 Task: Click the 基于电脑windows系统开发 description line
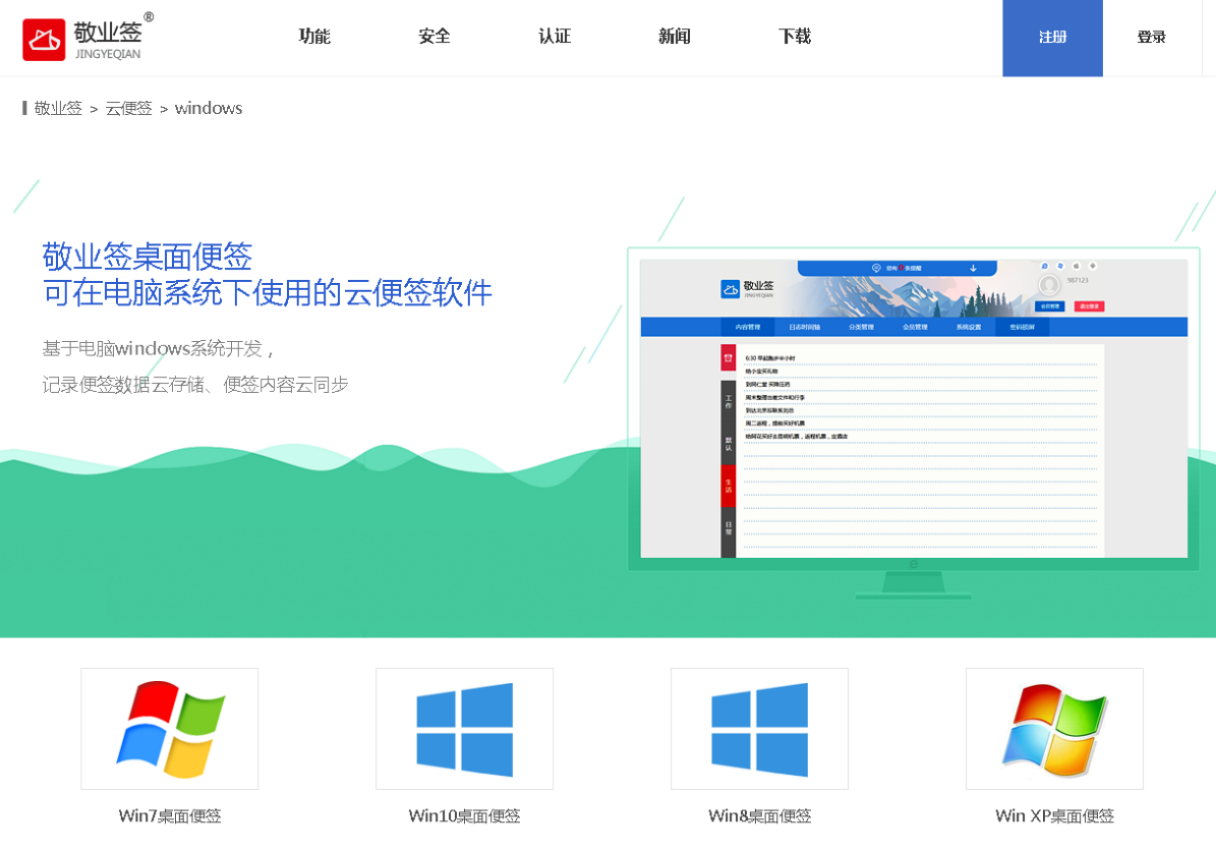(158, 349)
